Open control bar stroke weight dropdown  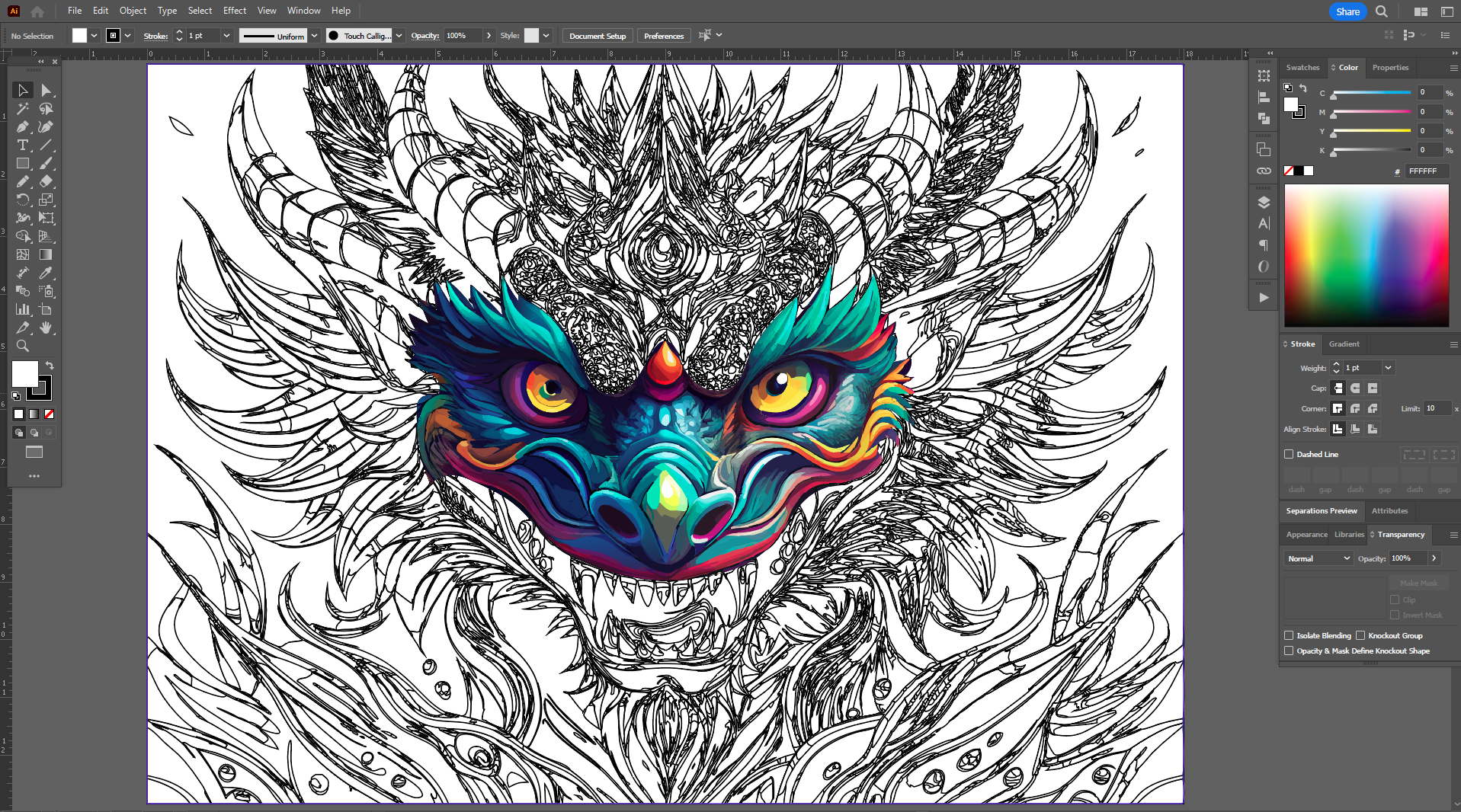coord(226,36)
